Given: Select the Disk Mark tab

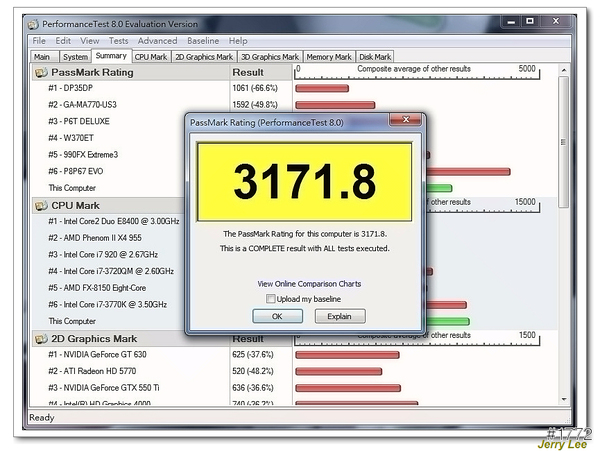Looking at the screenshot, I should pos(375,57).
